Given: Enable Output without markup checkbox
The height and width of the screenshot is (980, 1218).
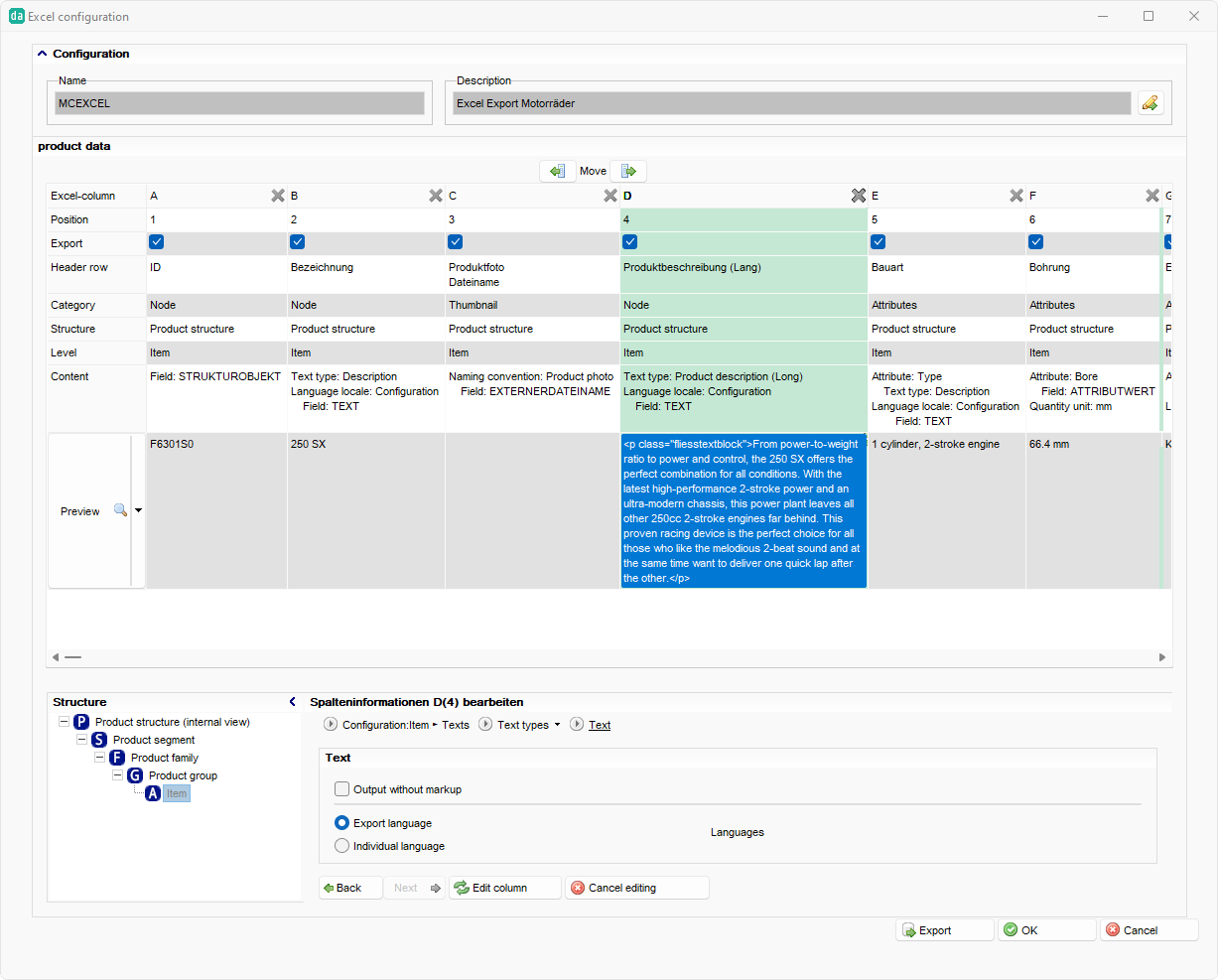Looking at the screenshot, I should click(x=342, y=789).
